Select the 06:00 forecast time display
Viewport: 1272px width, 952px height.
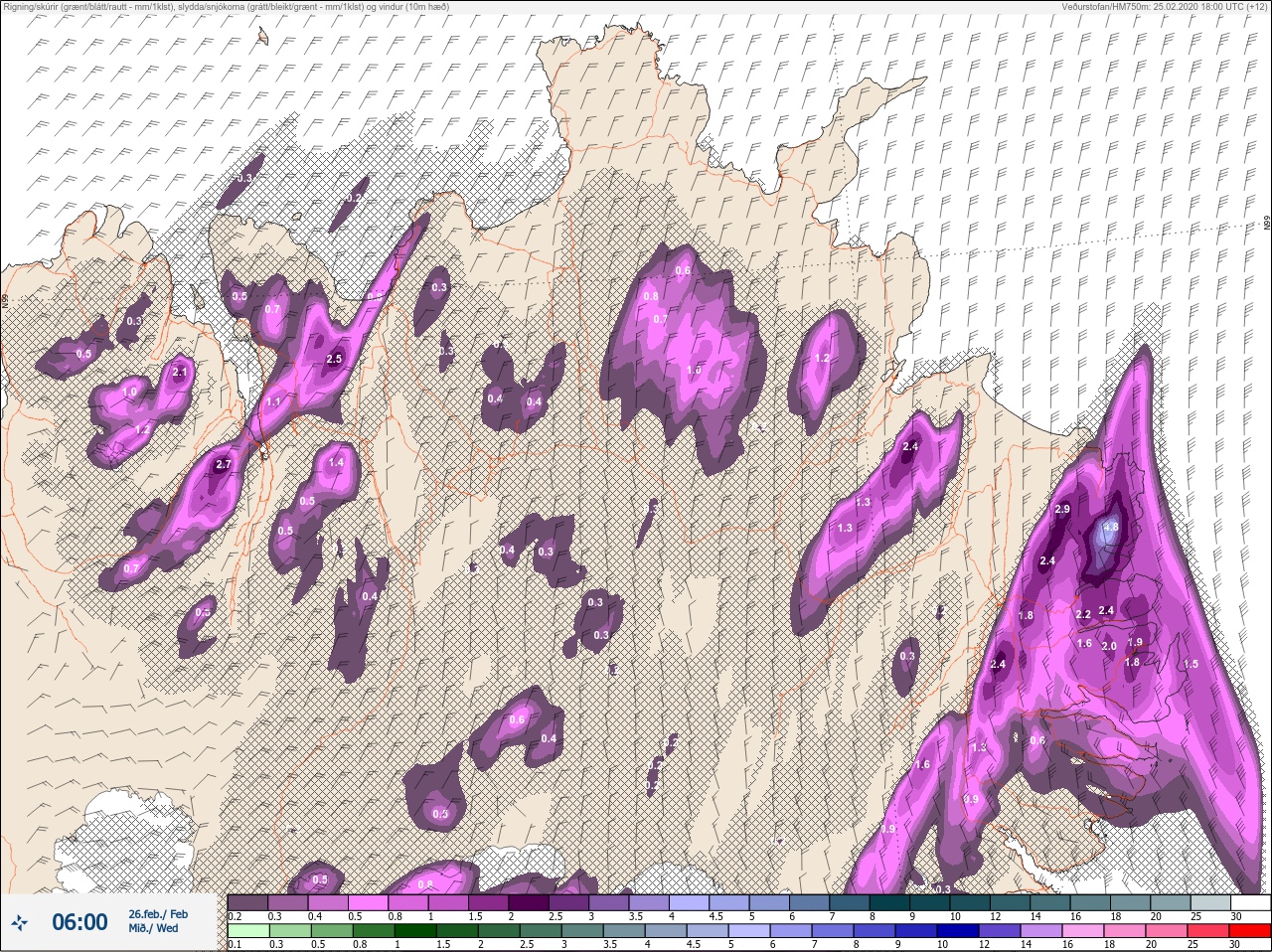click(x=79, y=922)
